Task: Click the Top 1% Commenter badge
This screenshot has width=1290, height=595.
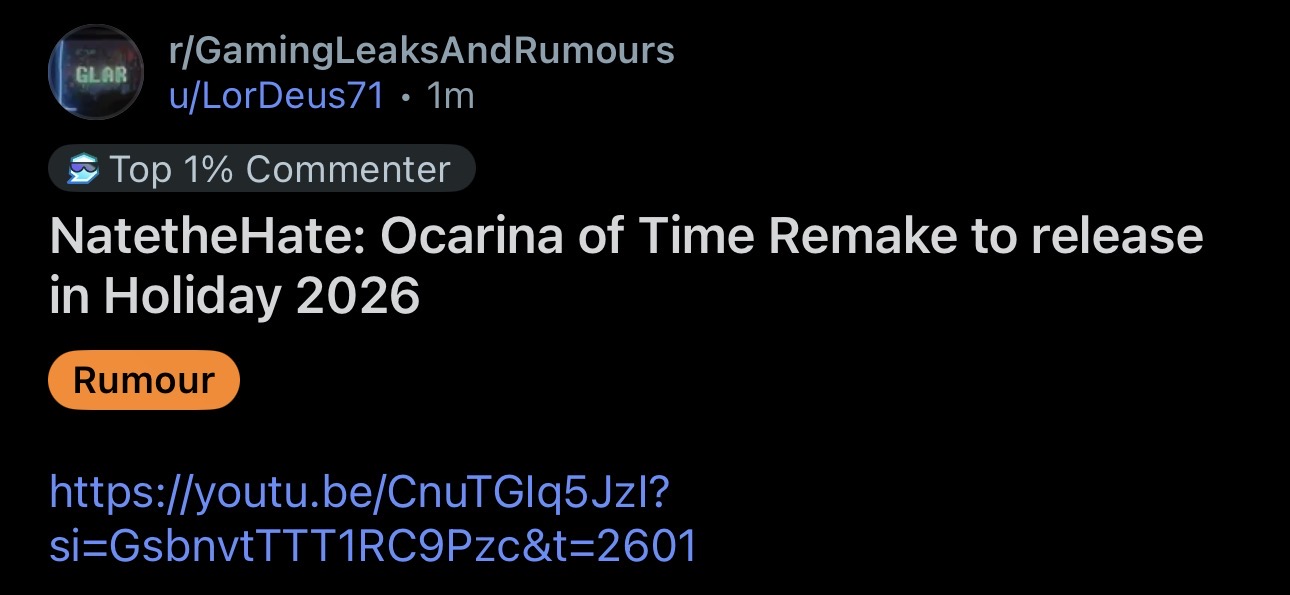Action: (262, 169)
